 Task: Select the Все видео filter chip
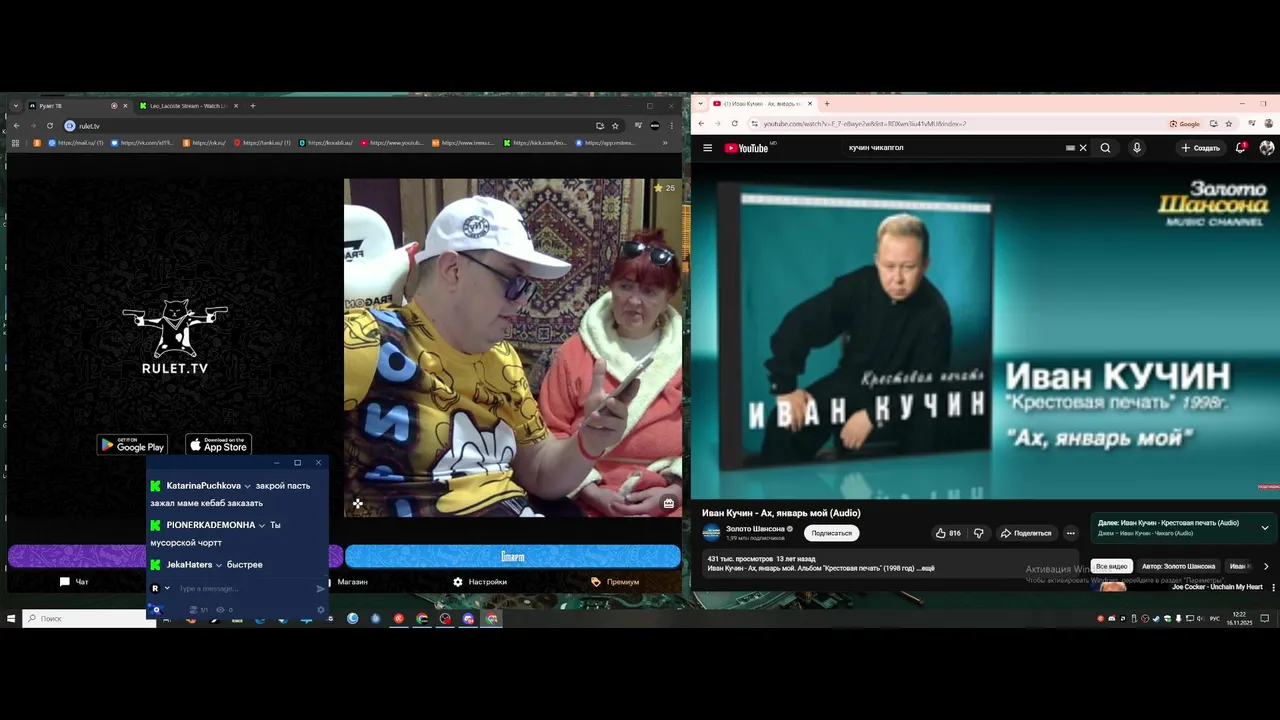tap(1111, 566)
